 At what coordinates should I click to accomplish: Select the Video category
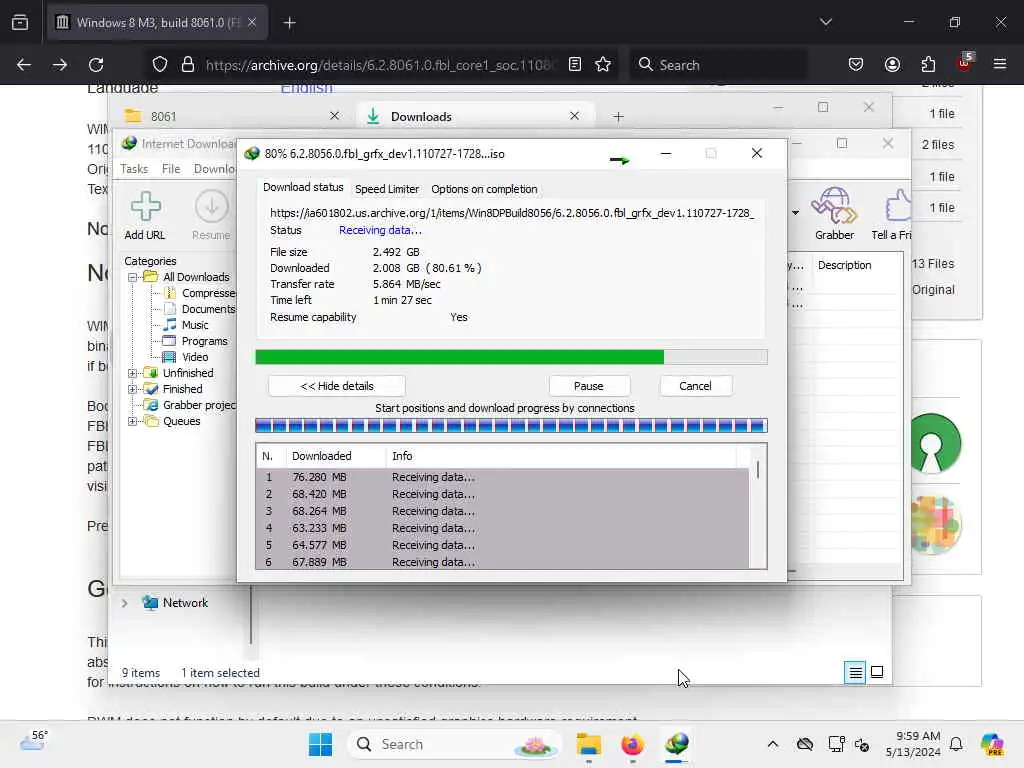pos(195,357)
